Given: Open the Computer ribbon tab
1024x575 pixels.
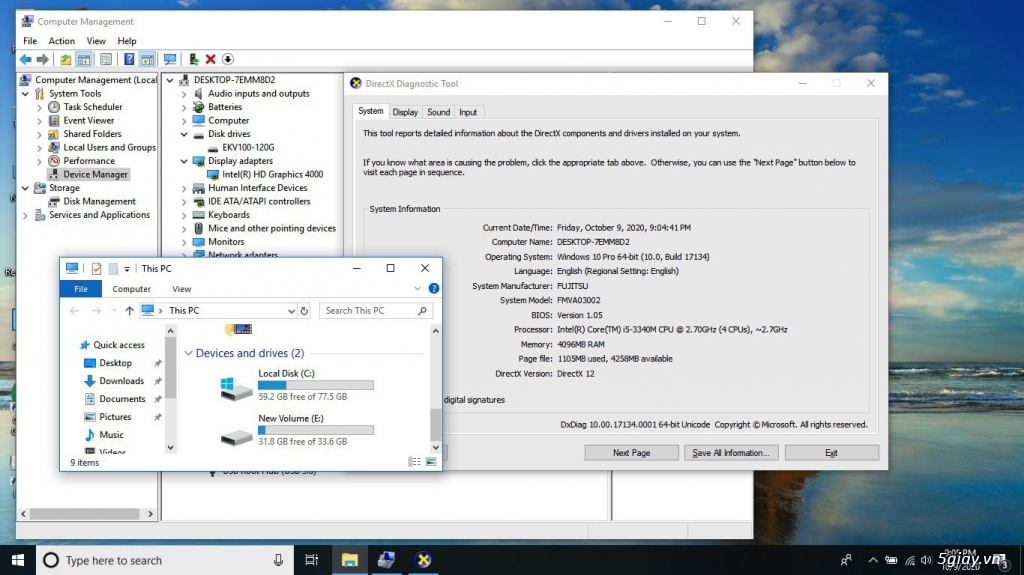Looking at the screenshot, I should [131, 289].
